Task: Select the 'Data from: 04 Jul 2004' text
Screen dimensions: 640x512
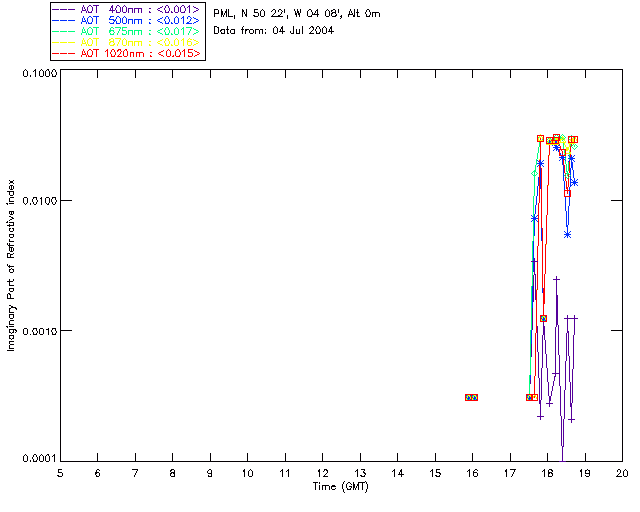Action: pos(274,31)
